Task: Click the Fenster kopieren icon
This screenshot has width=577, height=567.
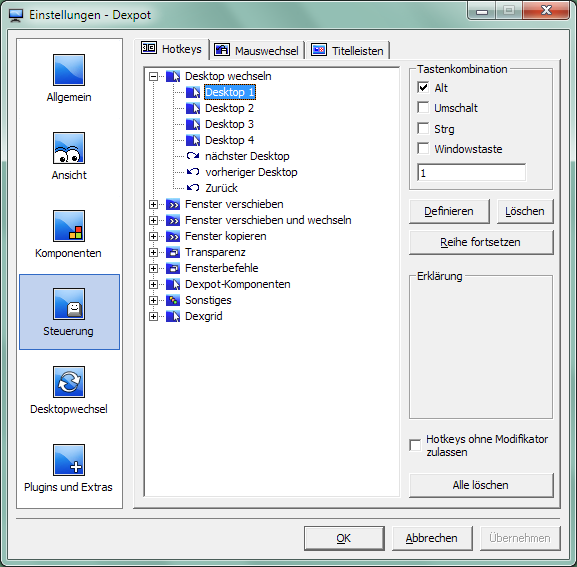Action: (x=173, y=236)
